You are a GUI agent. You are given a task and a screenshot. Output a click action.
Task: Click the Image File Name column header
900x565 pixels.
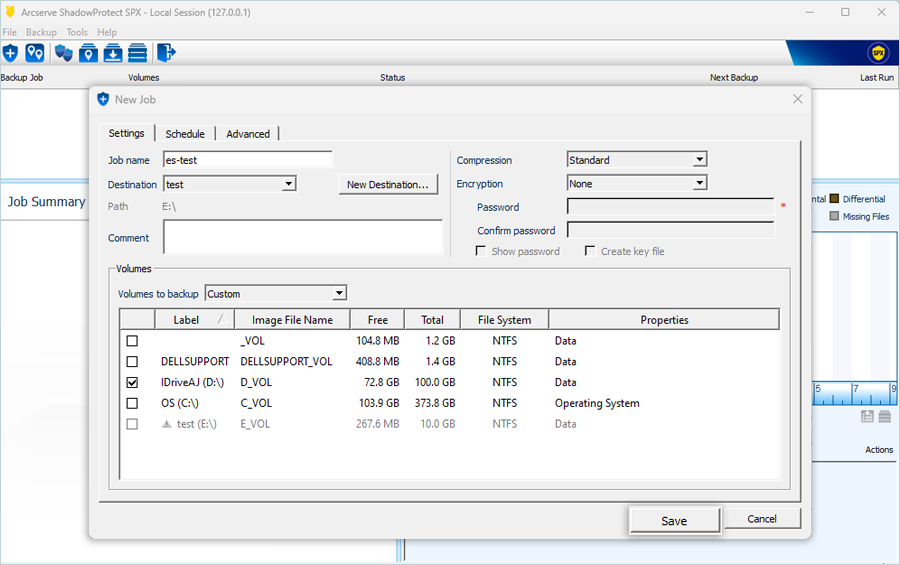click(292, 320)
